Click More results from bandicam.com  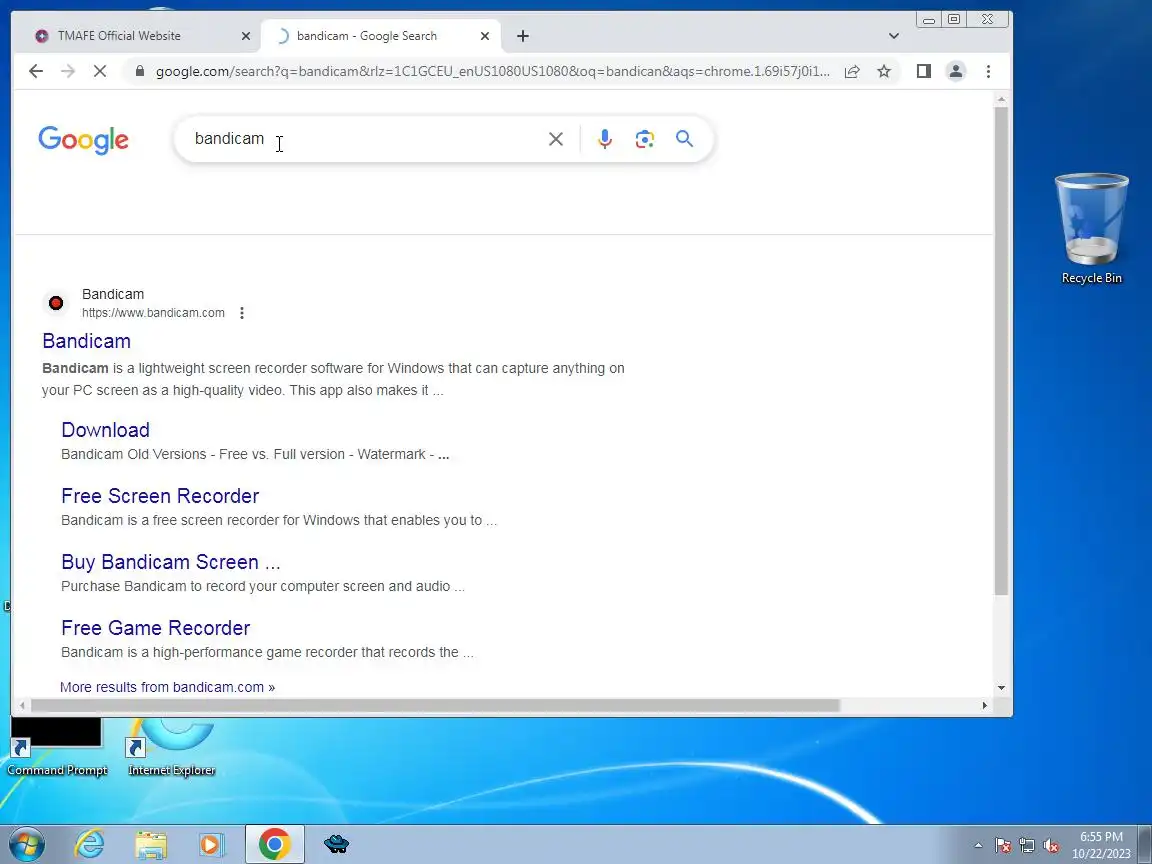pyautogui.click(x=168, y=687)
